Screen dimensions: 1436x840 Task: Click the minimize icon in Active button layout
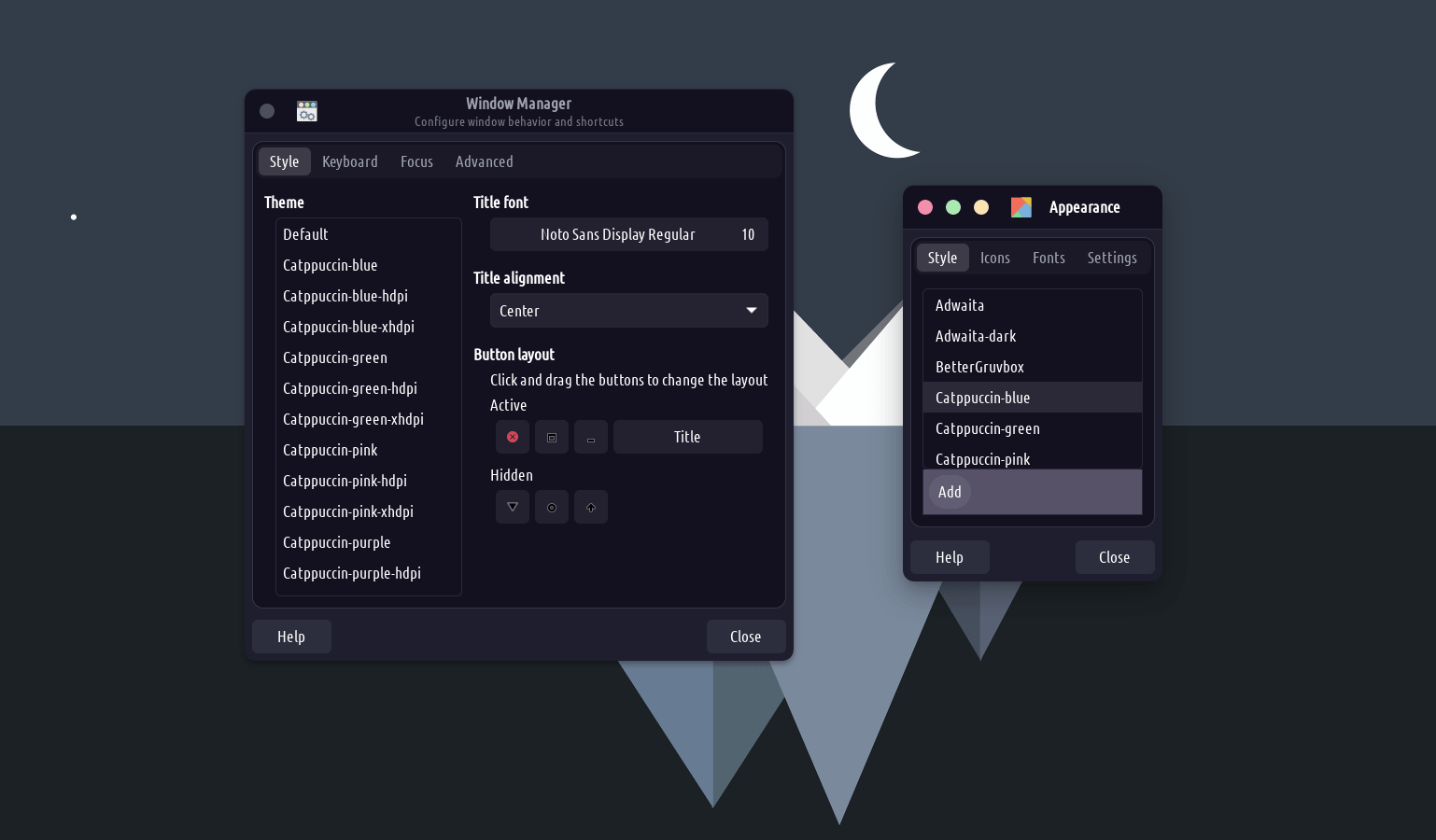tap(591, 437)
